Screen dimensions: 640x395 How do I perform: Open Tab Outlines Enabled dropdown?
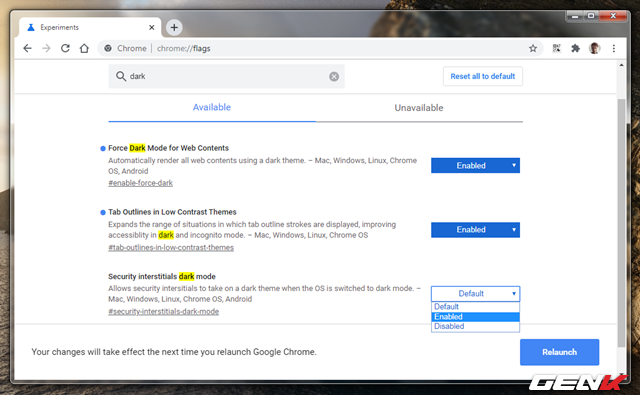click(476, 229)
